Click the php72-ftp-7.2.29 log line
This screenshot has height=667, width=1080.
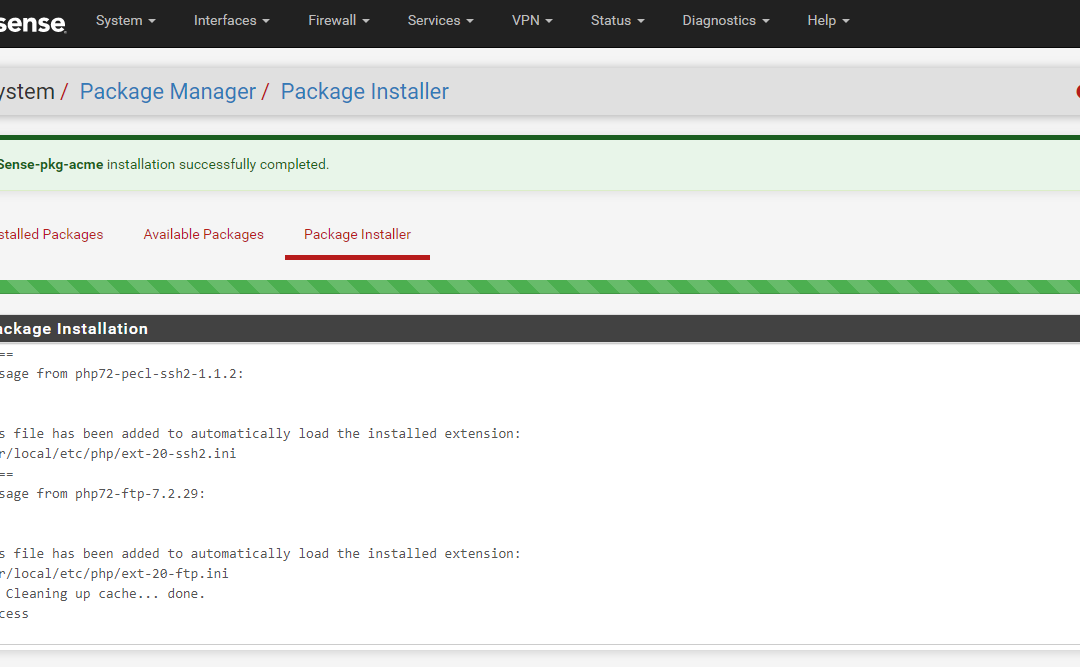(103, 493)
